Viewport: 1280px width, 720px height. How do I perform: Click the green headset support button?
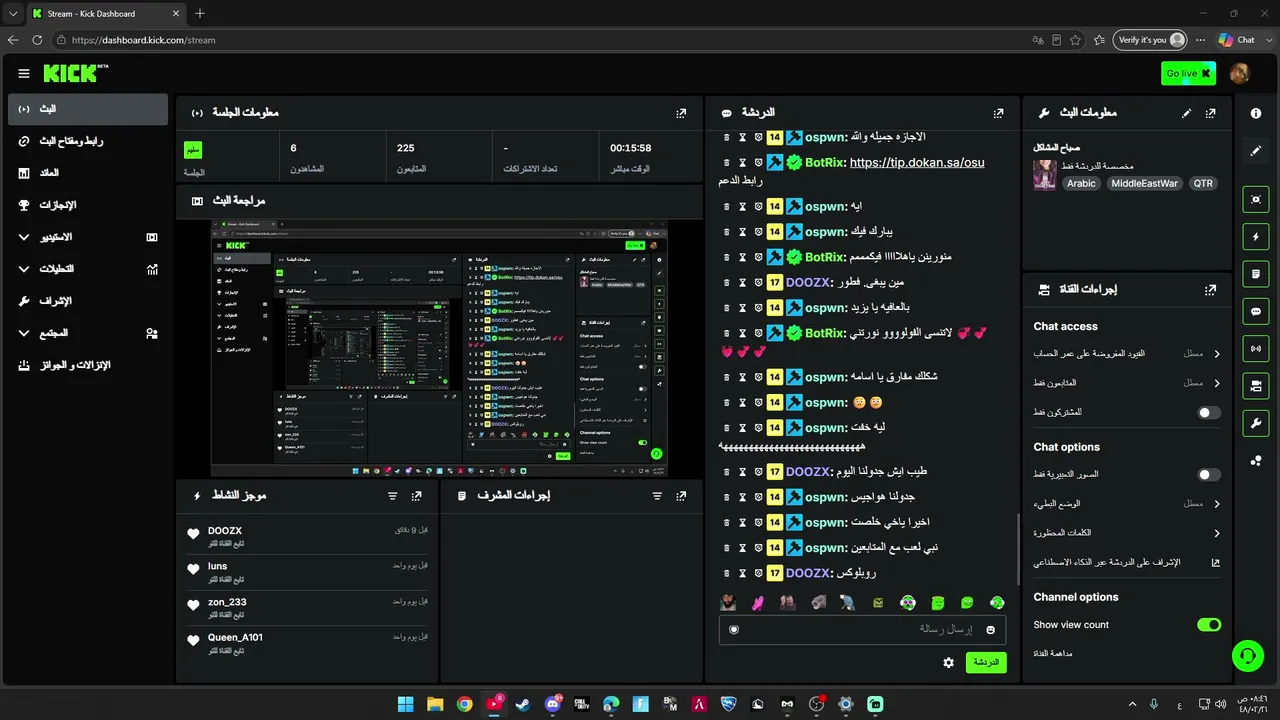click(1247, 656)
